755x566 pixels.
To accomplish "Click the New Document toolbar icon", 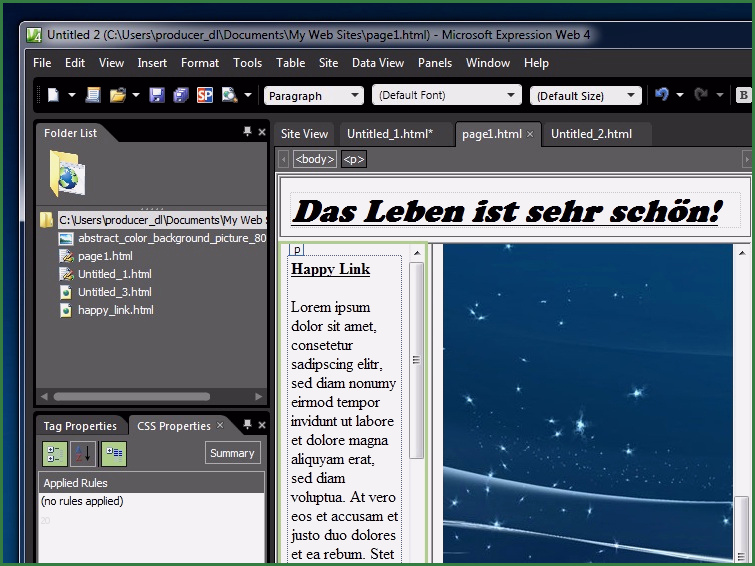I will (x=53, y=96).
